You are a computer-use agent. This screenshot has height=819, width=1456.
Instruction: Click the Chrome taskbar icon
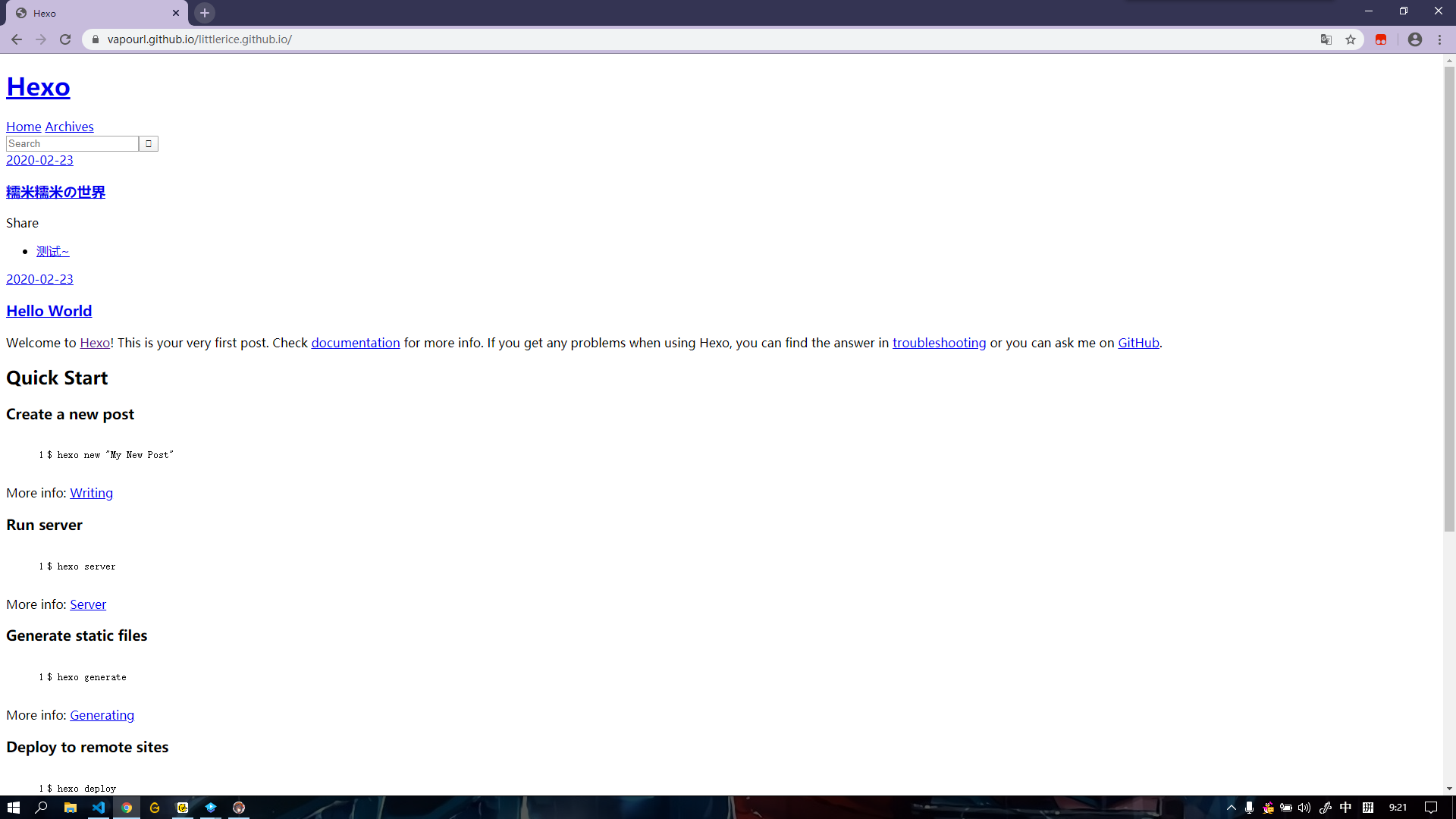127,808
